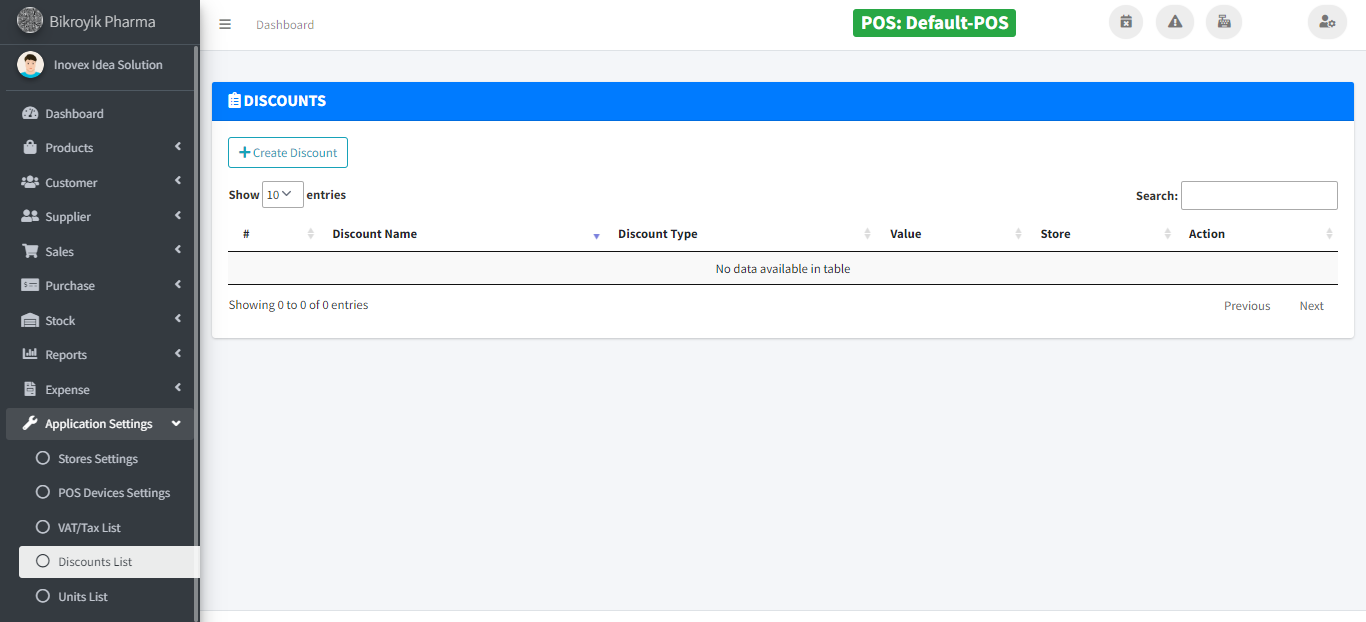Click the calendar-times icon in the top bar
1366x622 pixels.
(1126, 22)
